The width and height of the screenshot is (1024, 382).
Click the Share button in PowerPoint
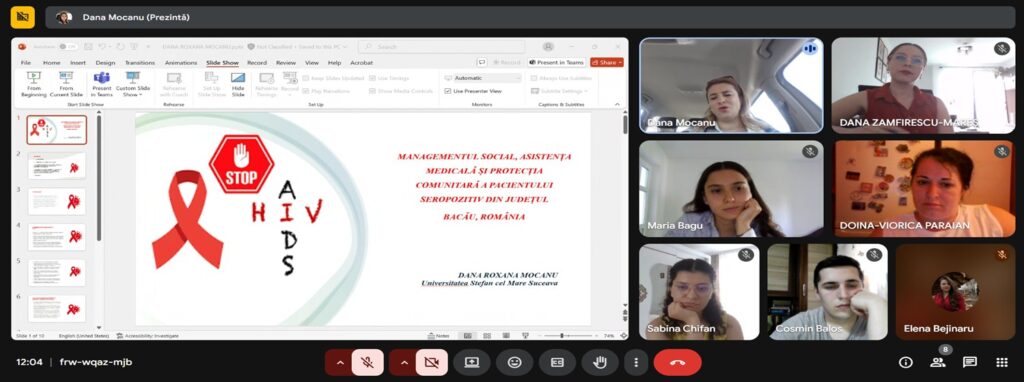coord(607,63)
